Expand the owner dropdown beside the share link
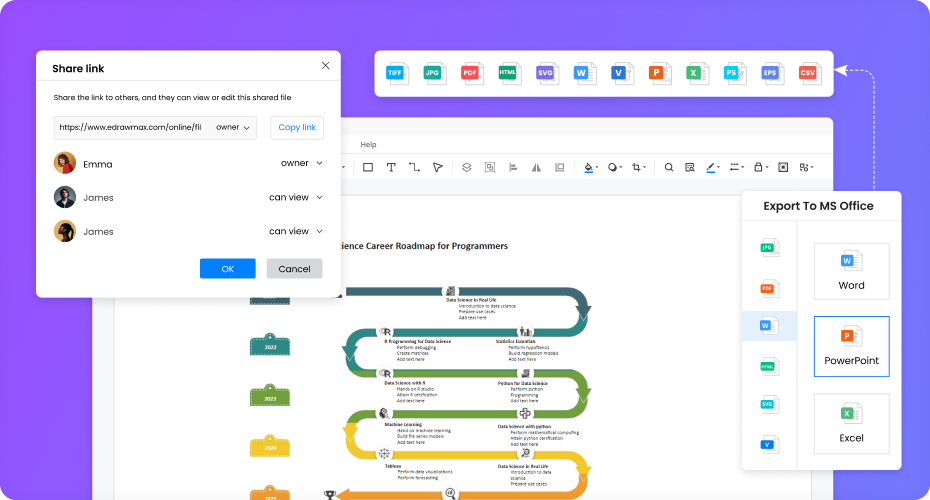Image resolution: width=930 pixels, height=500 pixels. [235, 127]
